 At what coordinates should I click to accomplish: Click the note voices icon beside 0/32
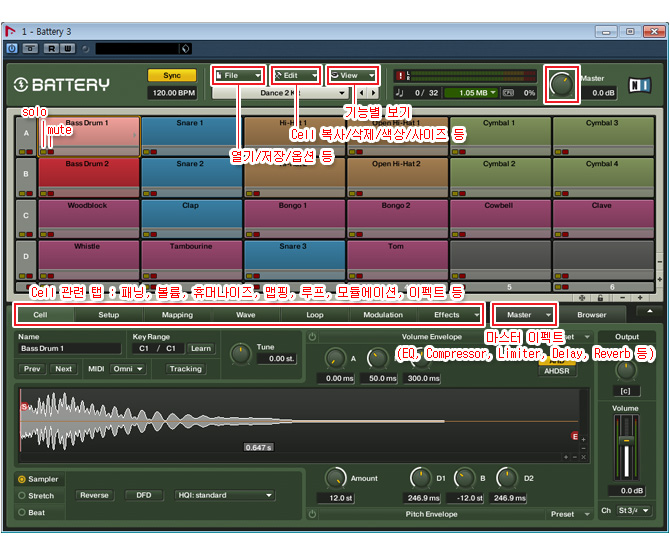coord(400,93)
